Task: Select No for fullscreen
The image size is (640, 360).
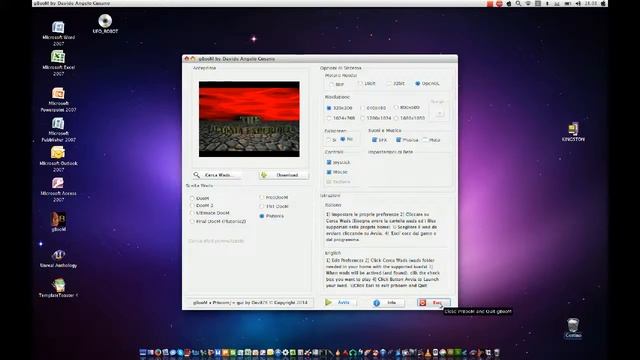Action: pyautogui.click(x=343, y=139)
